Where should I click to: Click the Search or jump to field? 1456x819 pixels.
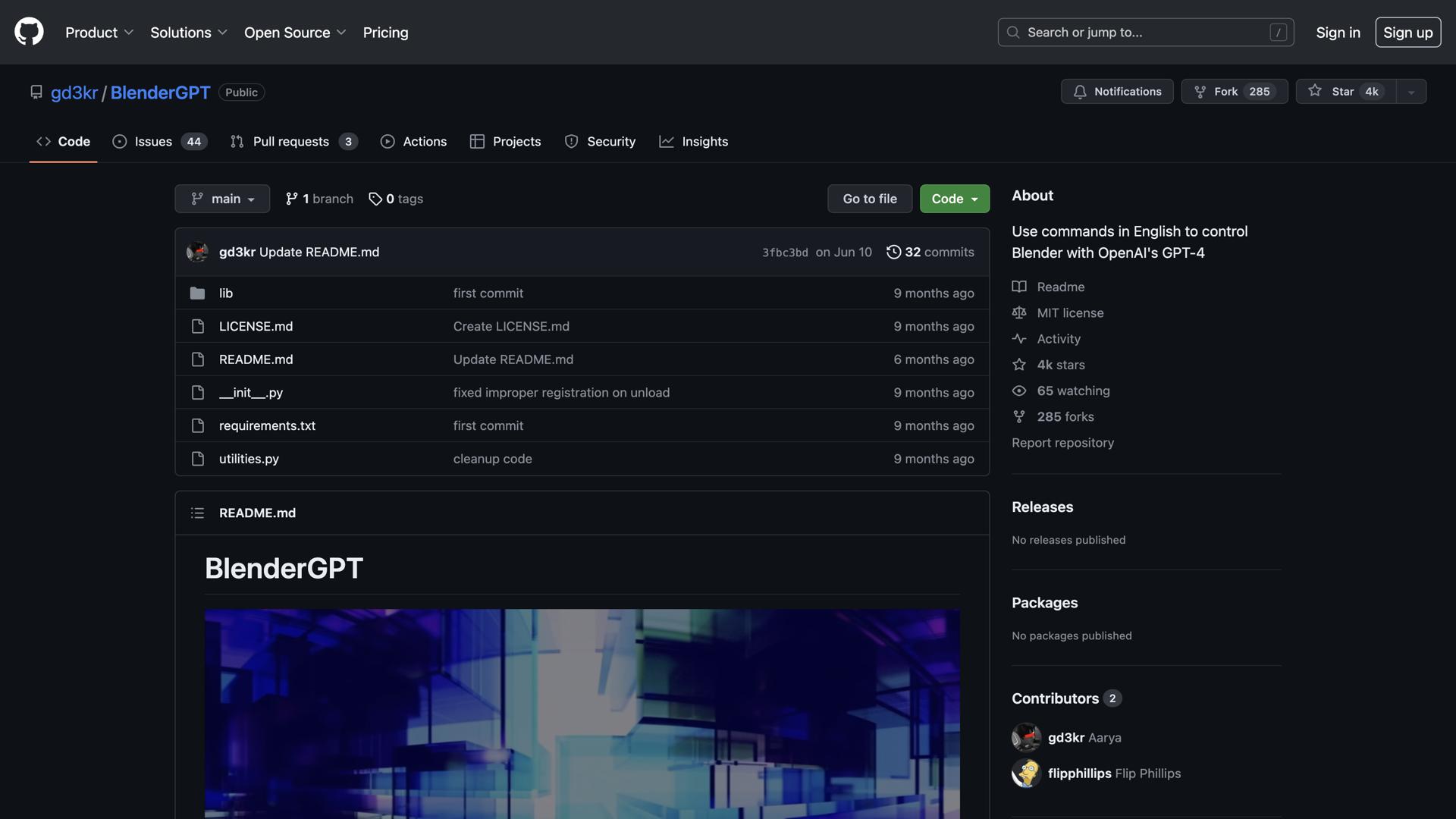pyautogui.click(x=1145, y=33)
